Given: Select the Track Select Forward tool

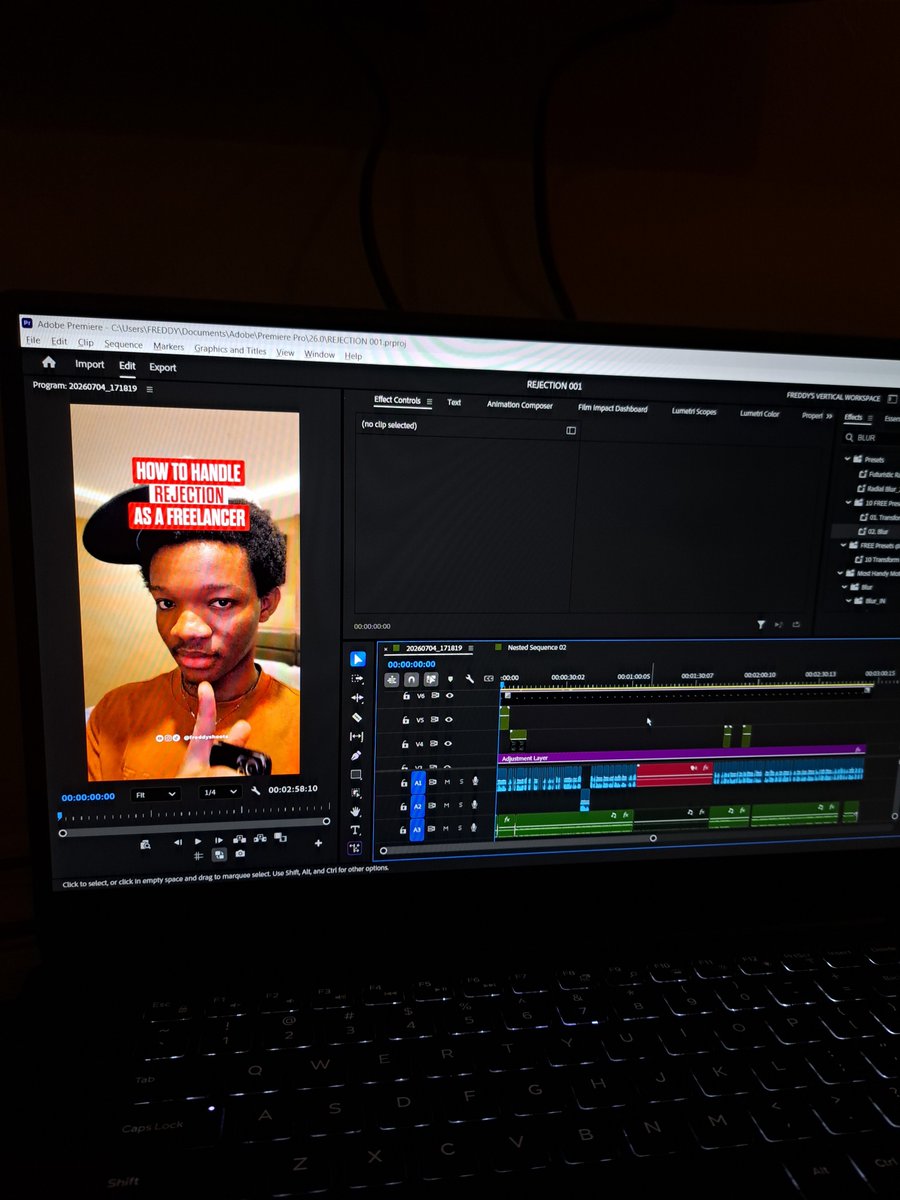Looking at the screenshot, I should (357, 678).
